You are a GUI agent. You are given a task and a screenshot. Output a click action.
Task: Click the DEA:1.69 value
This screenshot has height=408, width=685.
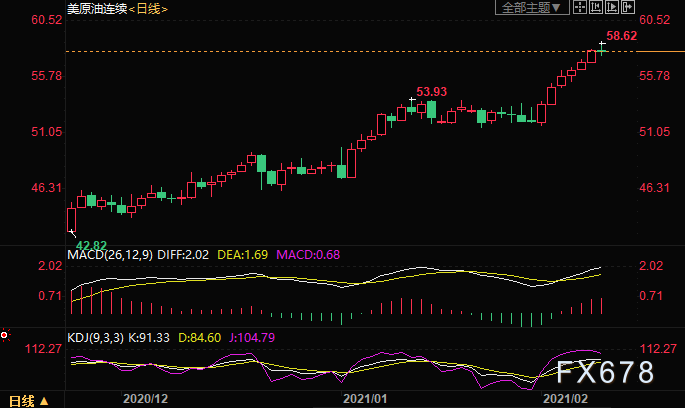tap(242, 255)
